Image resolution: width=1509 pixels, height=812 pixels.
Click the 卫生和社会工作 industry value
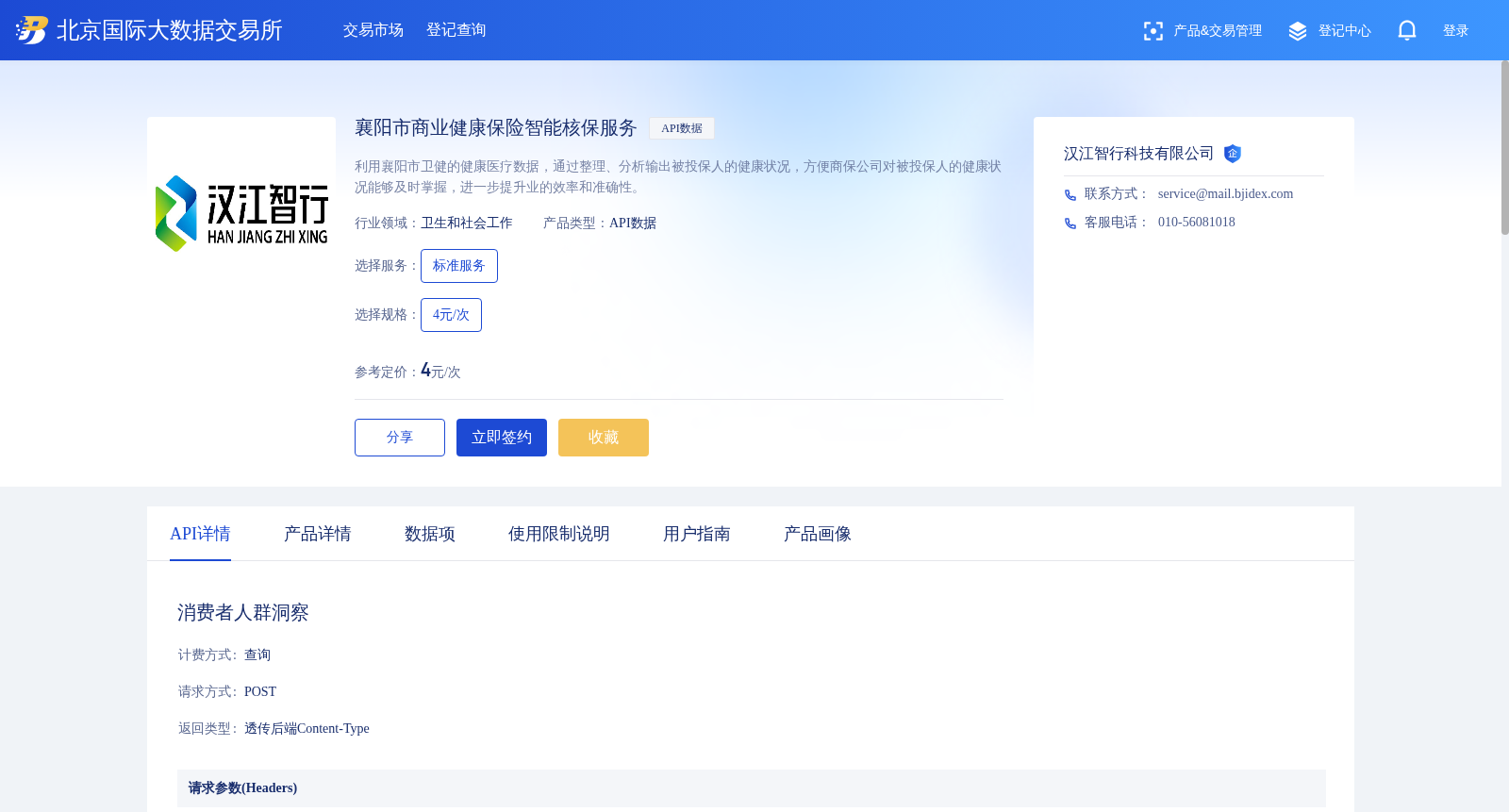click(467, 224)
